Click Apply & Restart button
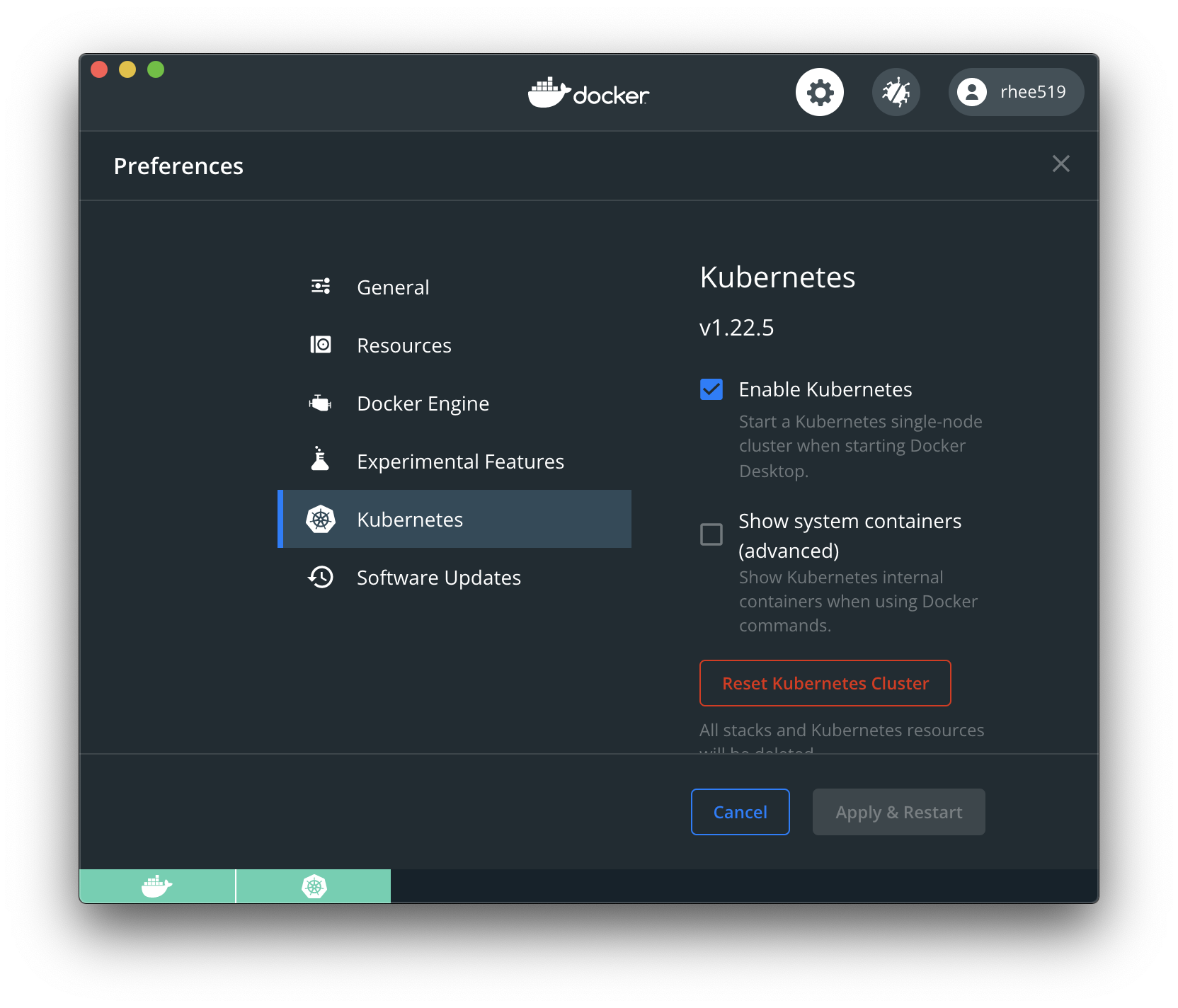 [x=899, y=812]
